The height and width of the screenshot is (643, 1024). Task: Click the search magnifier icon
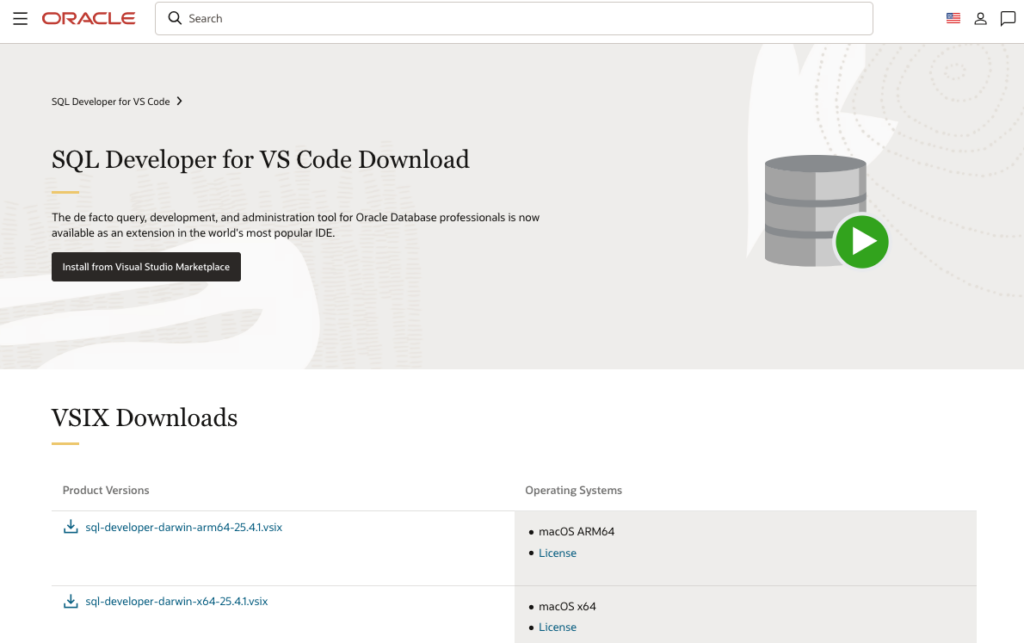click(x=175, y=18)
